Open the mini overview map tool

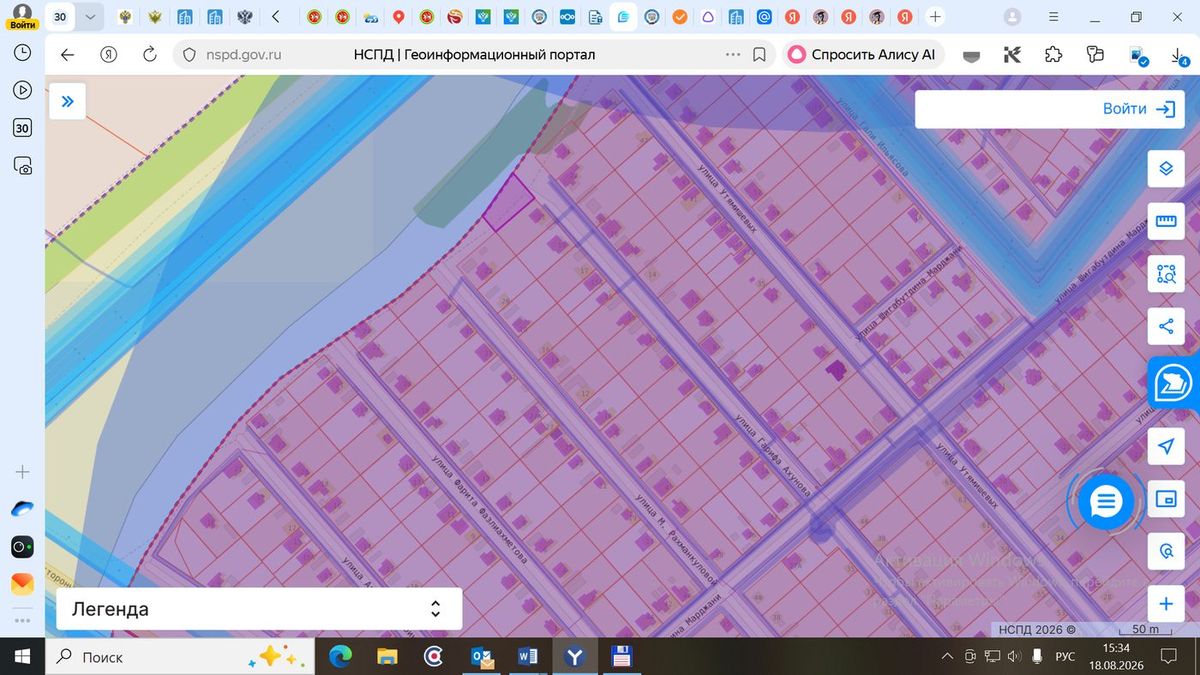point(1165,498)
